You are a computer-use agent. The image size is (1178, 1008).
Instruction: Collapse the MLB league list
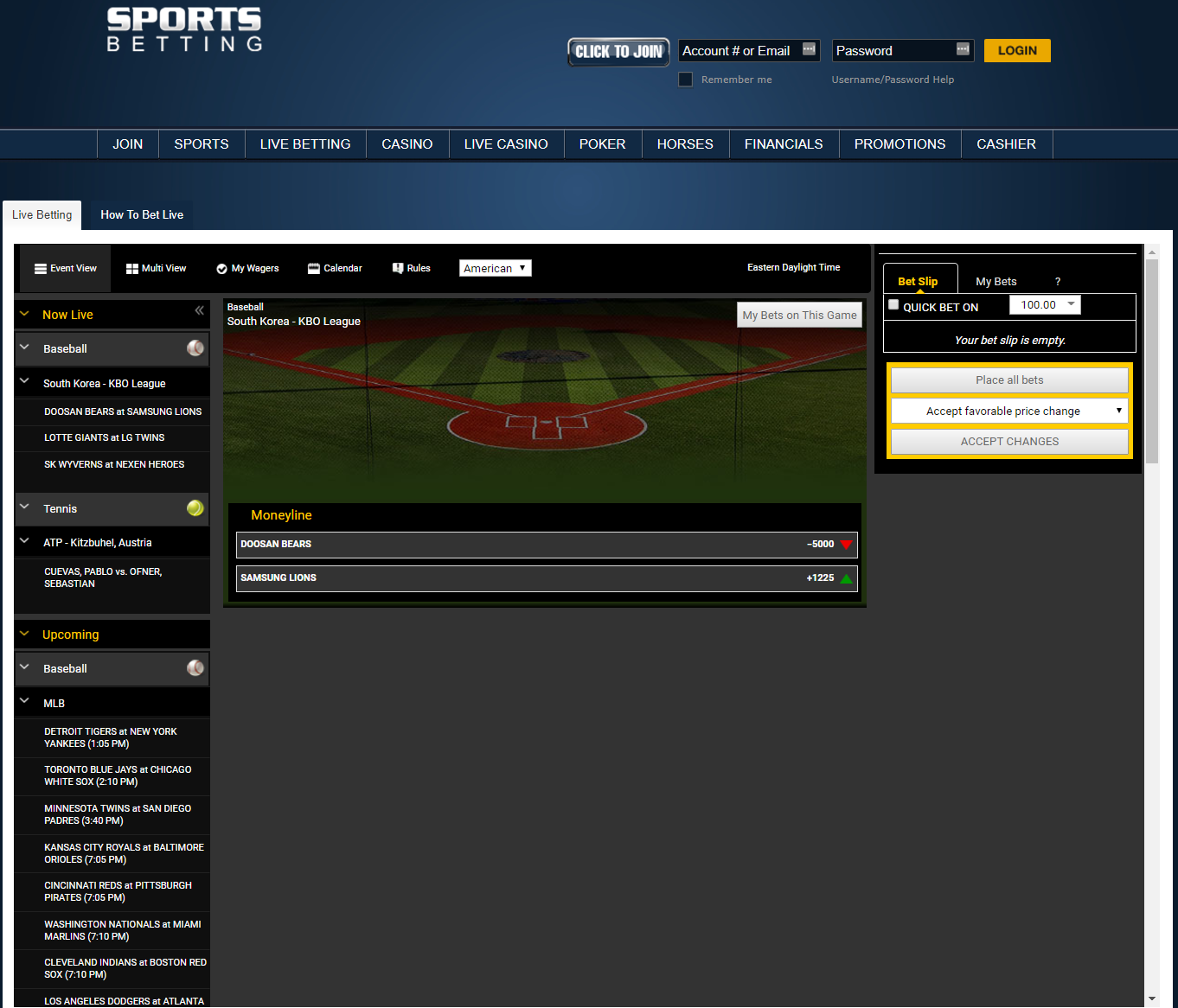24,701
